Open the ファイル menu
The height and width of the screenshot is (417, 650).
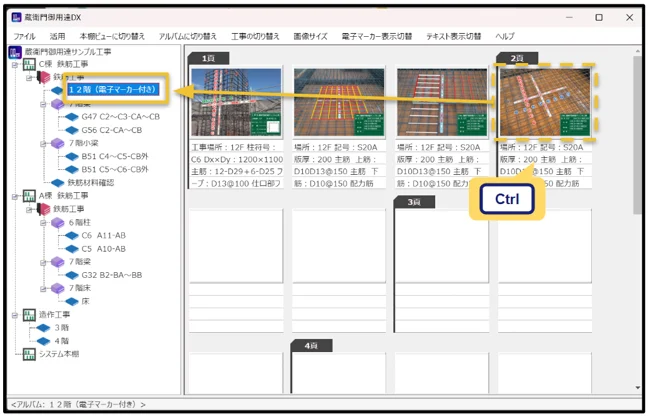[24, 36]
